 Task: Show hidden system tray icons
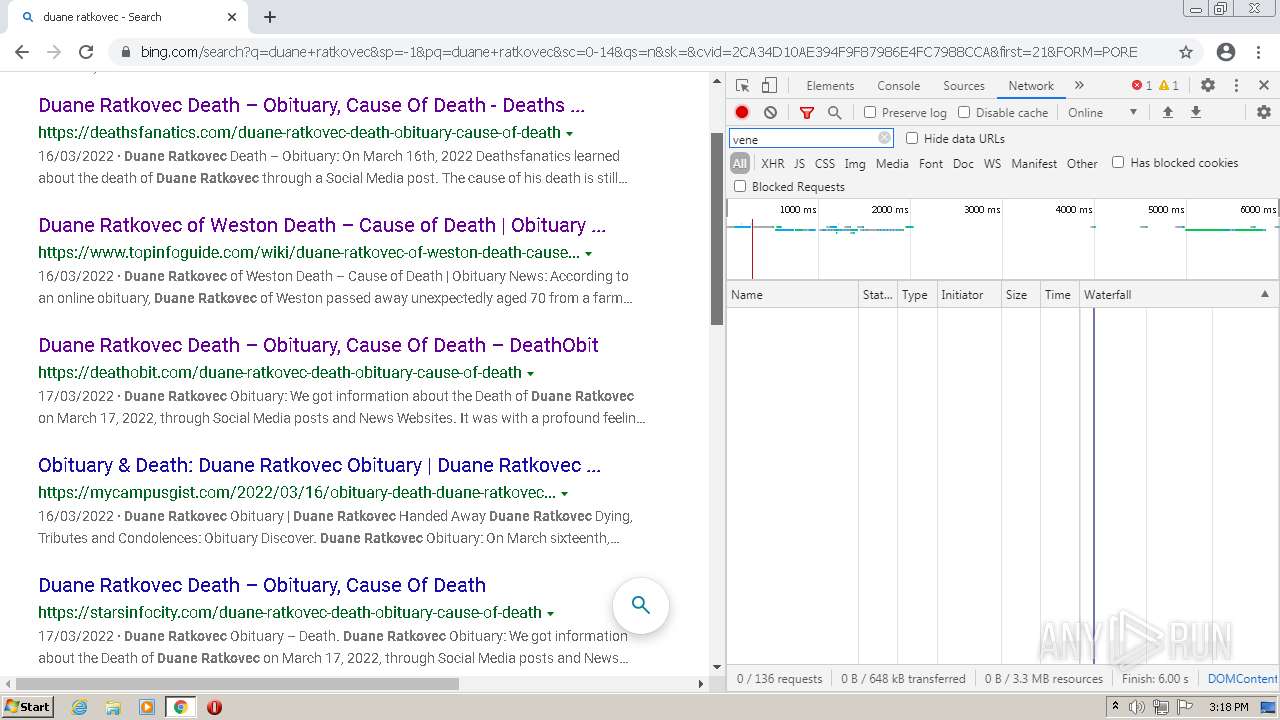[1115, 707]
